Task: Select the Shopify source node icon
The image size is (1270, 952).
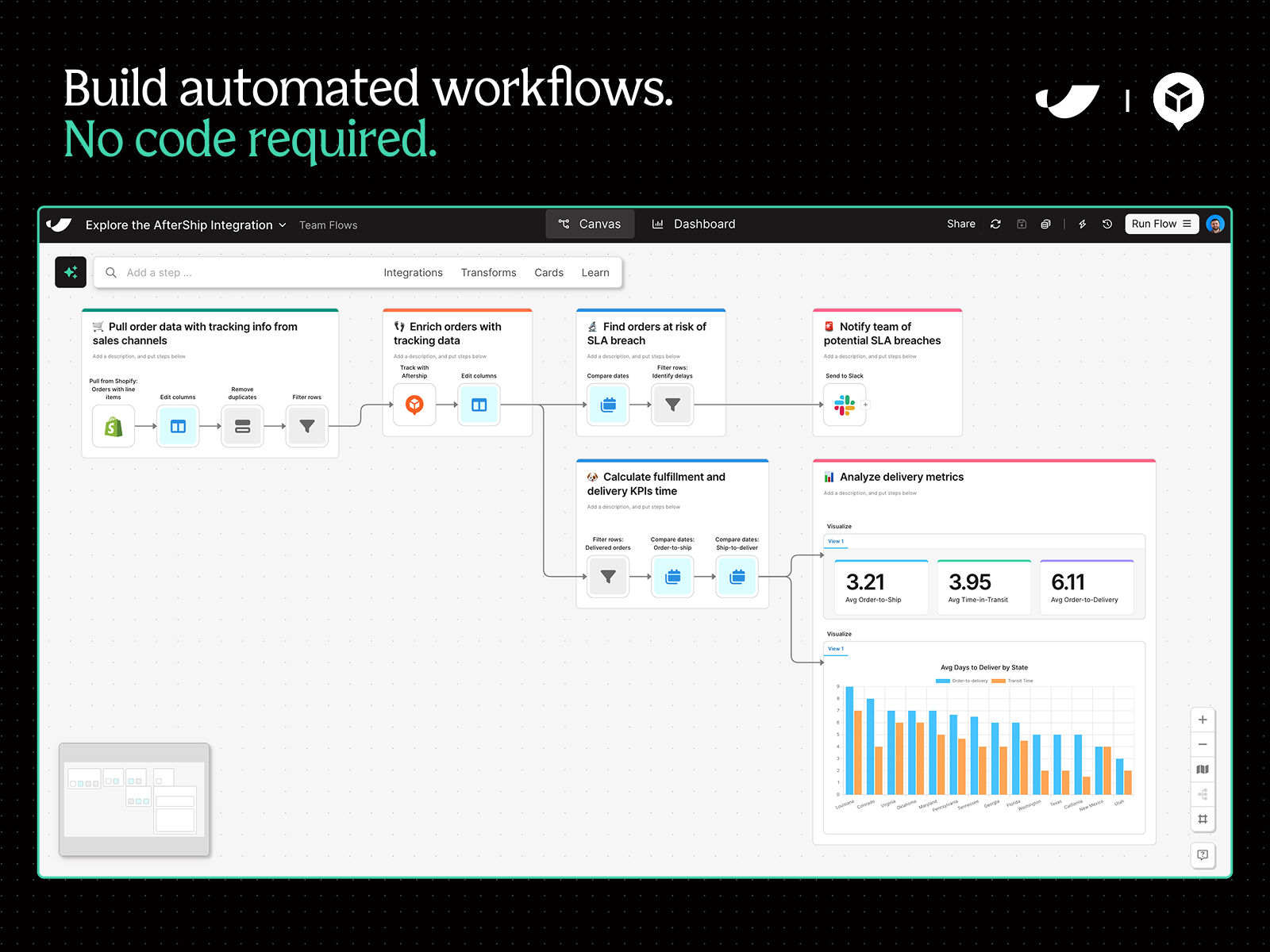Action: (113, 426)
